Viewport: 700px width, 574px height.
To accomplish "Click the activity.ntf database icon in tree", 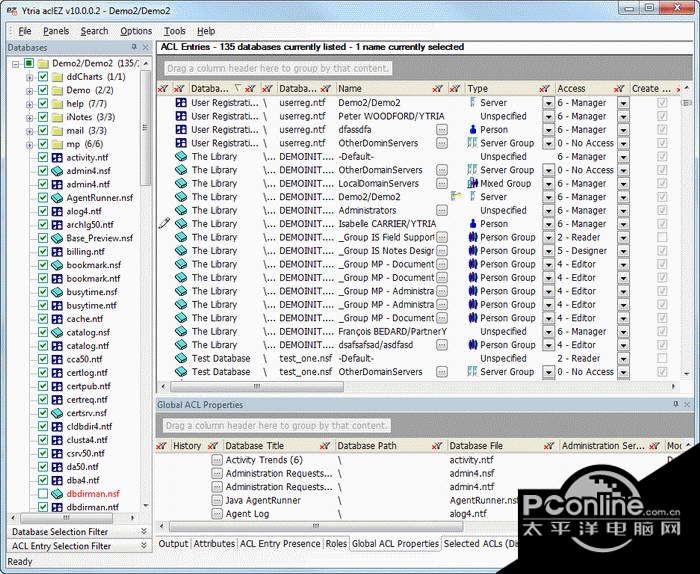I will coord(58,157).
